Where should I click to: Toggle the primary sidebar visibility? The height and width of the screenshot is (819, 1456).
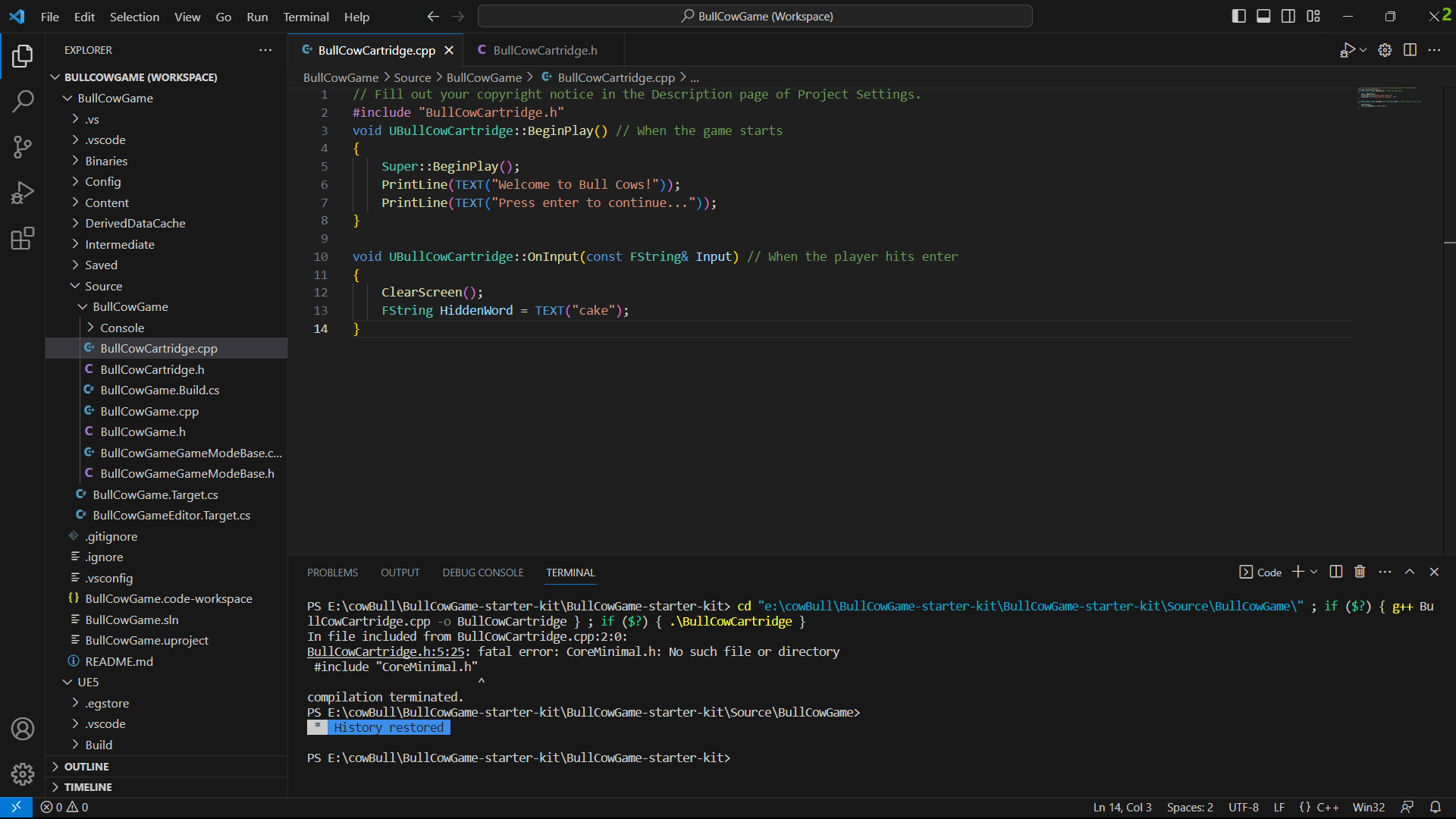(x=1238, y=15)
